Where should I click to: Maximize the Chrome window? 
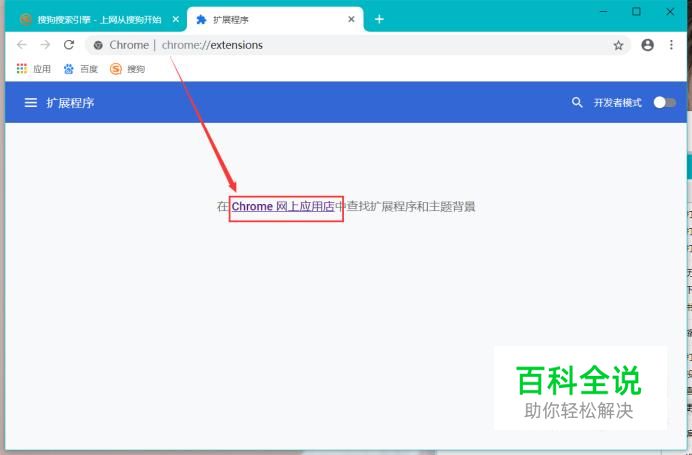pyautogui.click(x=636, y=11)
